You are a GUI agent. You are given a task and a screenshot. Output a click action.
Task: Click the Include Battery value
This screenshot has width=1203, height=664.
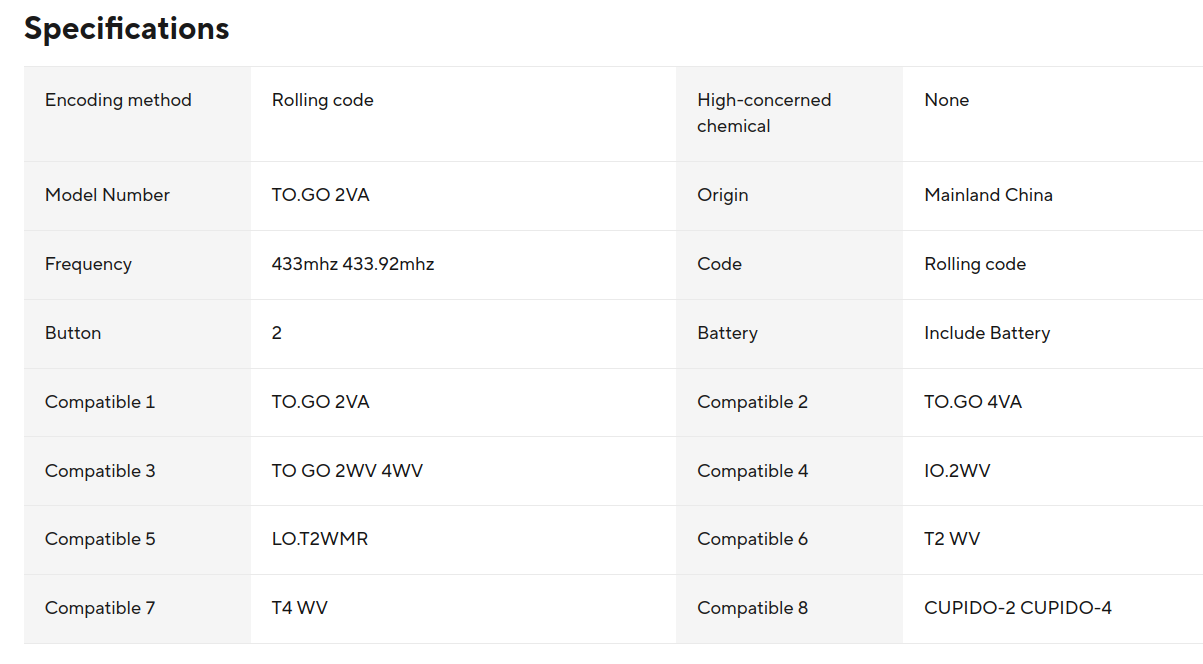[x=987, y=333]
